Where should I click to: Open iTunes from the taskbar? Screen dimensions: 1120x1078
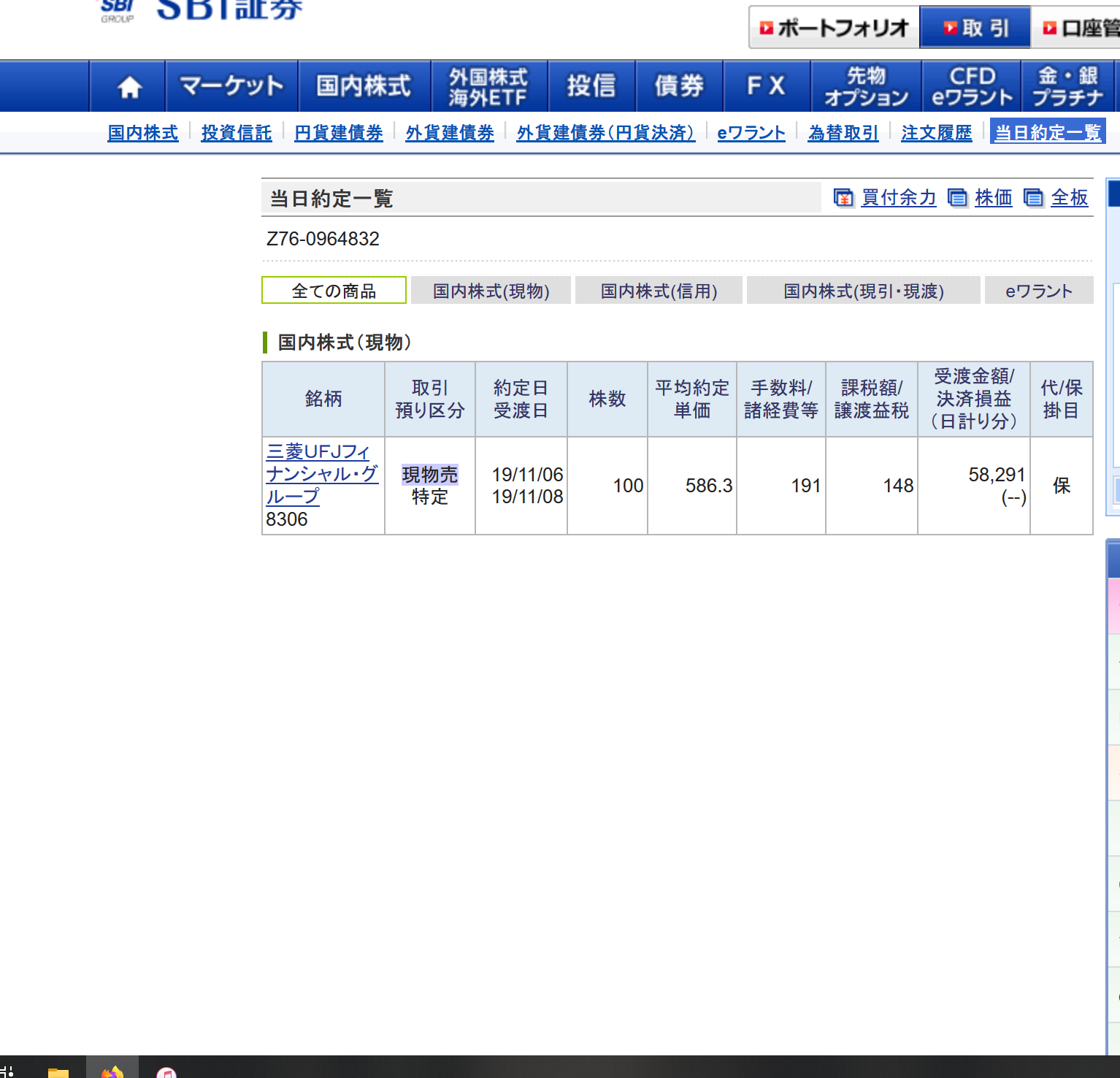(166, 1071)
